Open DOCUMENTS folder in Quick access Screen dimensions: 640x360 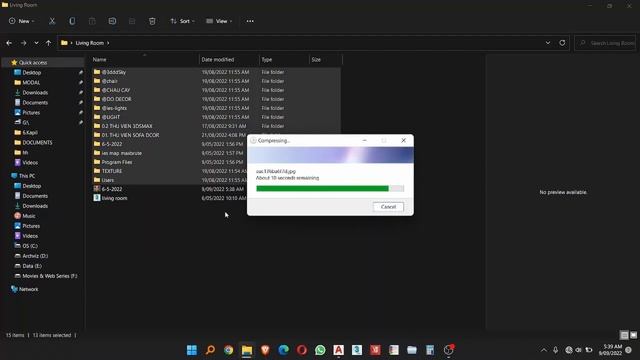click(x=37, y=142)
